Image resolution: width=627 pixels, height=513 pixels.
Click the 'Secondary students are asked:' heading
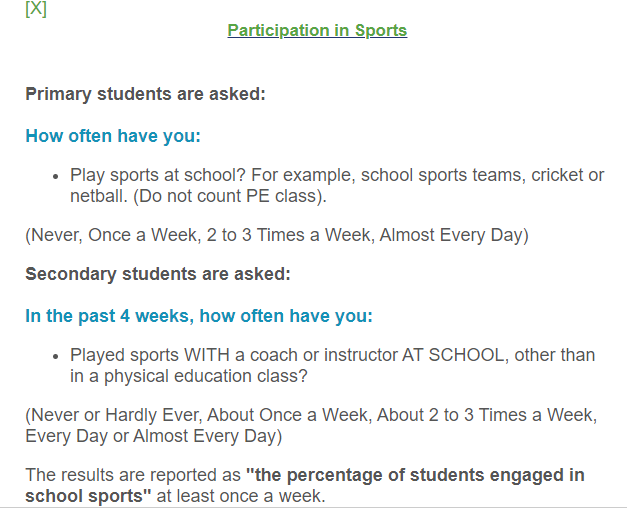click(x=158, y=274)
